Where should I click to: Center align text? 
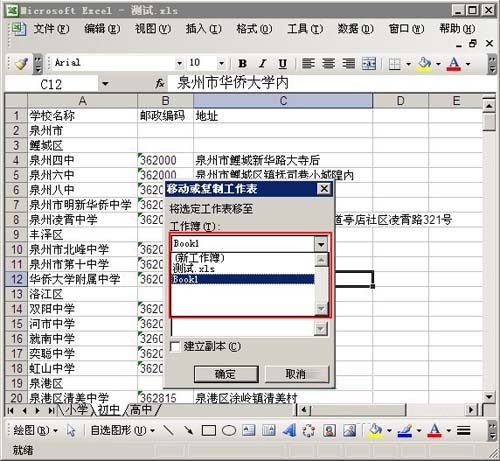click(329, 63)
